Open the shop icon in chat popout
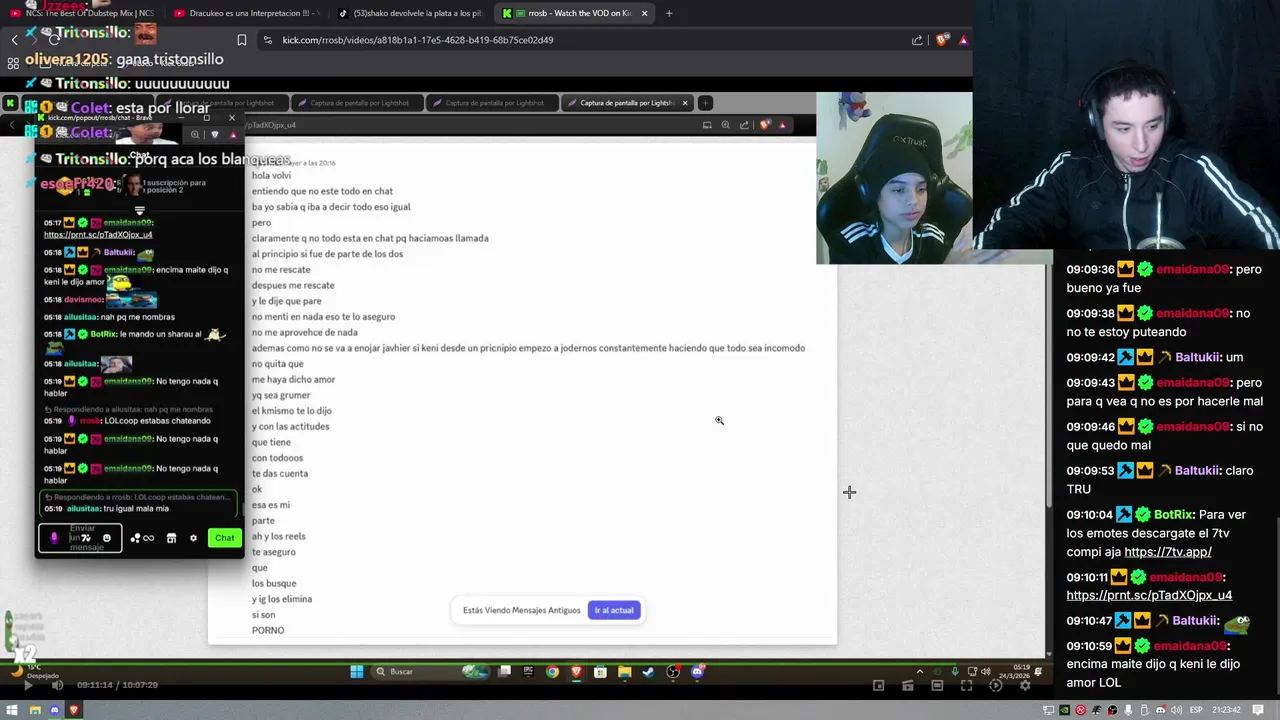The width and height of the screenshot is (1280, 720). 171,538
